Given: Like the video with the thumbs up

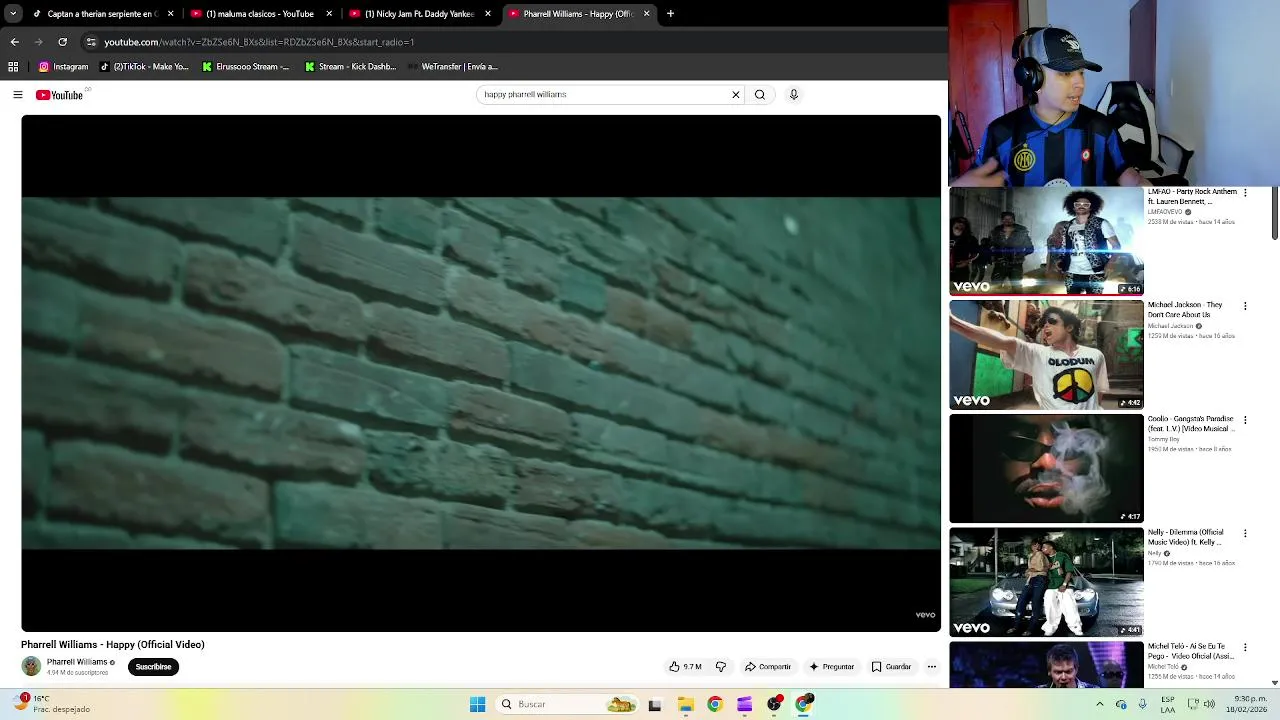Looking at the screenshot, I should click(x=685, y=667).
